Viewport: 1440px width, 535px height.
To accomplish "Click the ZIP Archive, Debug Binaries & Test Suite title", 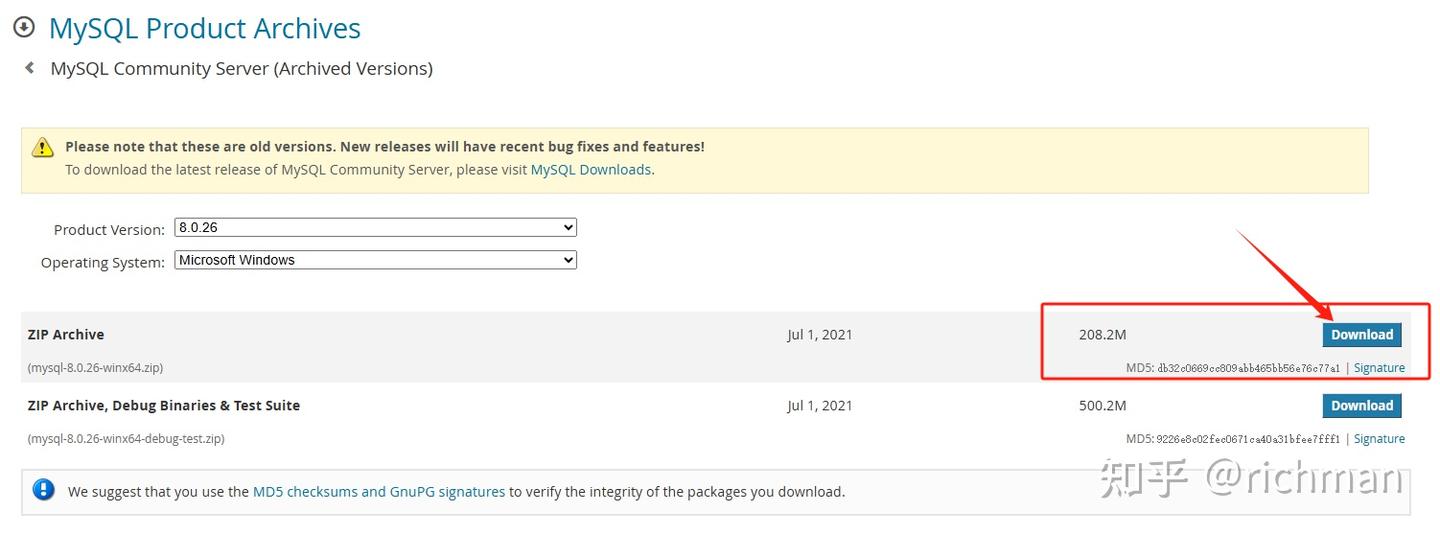I will [x=164, y=406].
